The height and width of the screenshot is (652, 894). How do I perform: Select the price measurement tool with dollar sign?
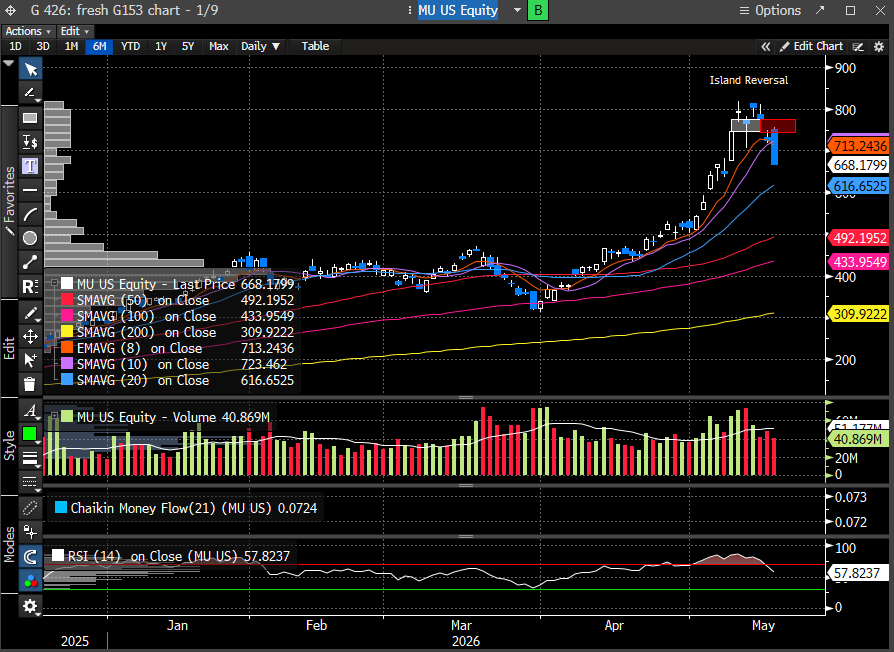point(30,142)
